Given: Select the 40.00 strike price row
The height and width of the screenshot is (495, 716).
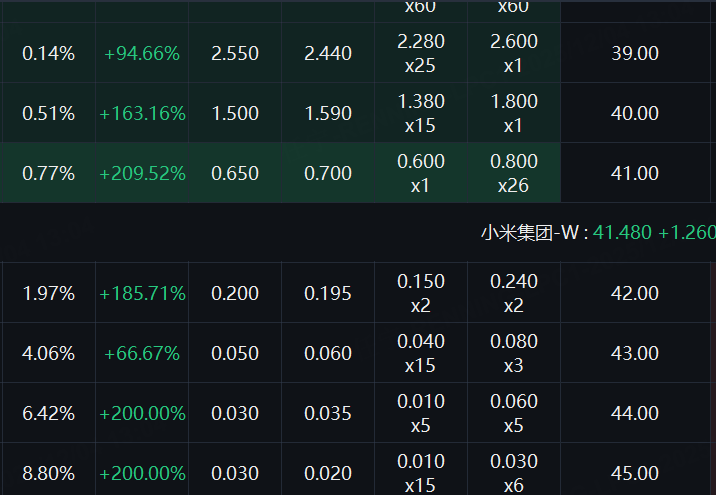Looking at the screenshot, I should tap(634, 113).
